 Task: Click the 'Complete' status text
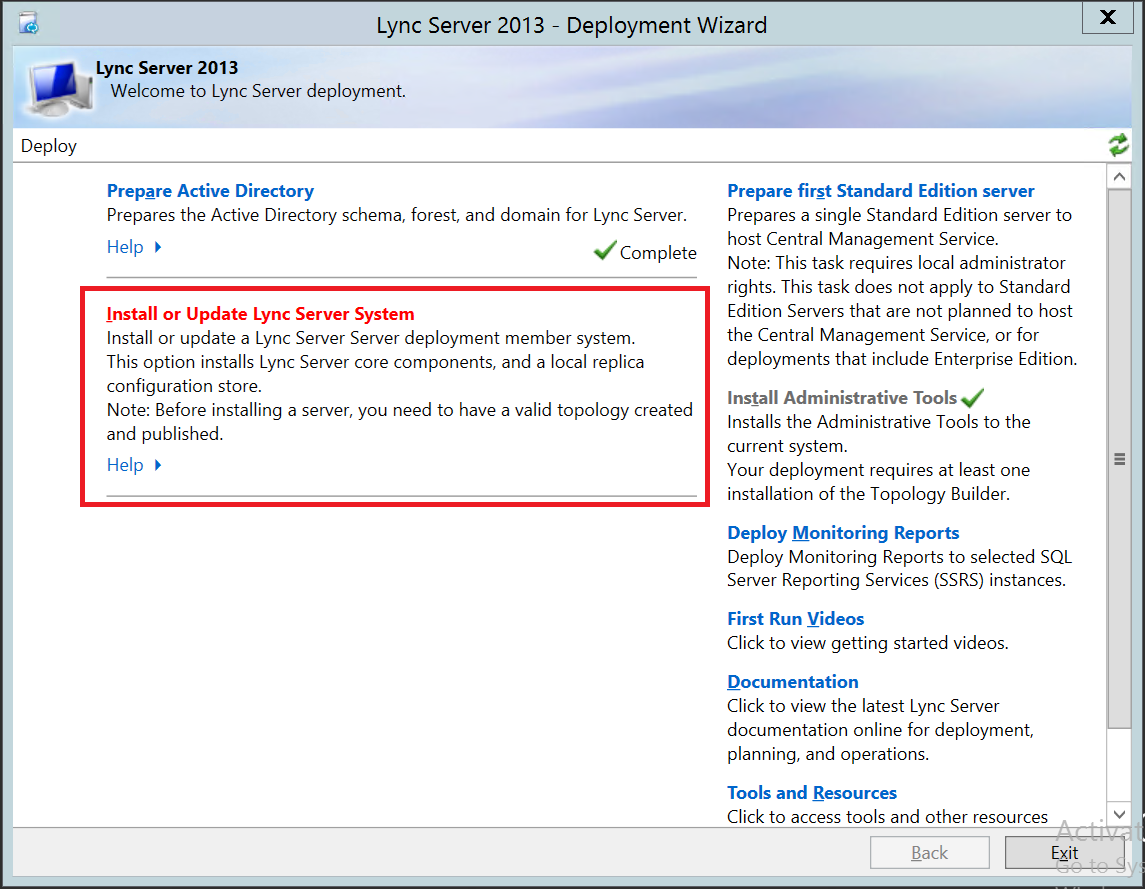(658, 253)
